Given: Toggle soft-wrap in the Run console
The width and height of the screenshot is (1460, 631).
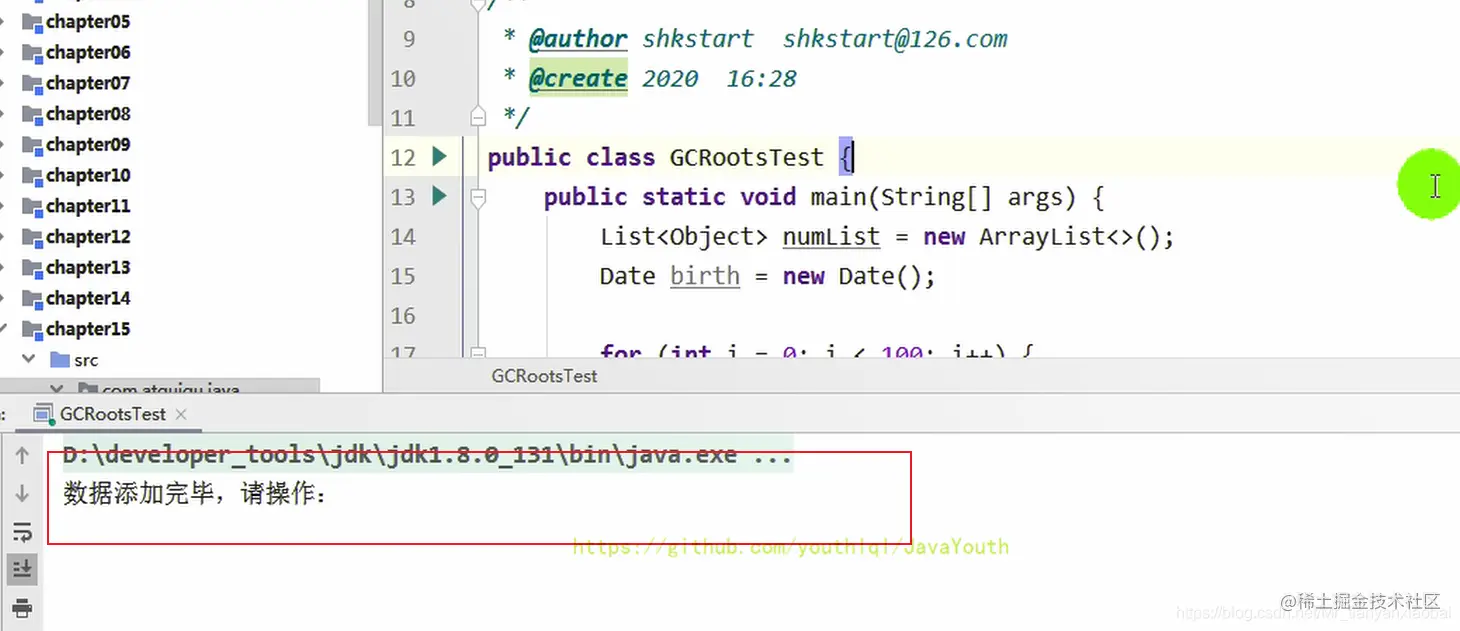Looking at the screenshot, I should [22, 531].
